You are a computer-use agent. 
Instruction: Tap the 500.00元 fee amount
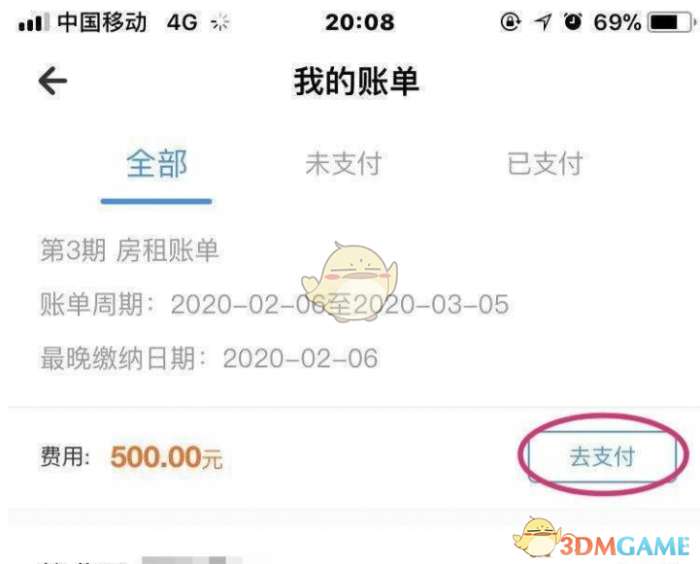(x=166, y=457)
